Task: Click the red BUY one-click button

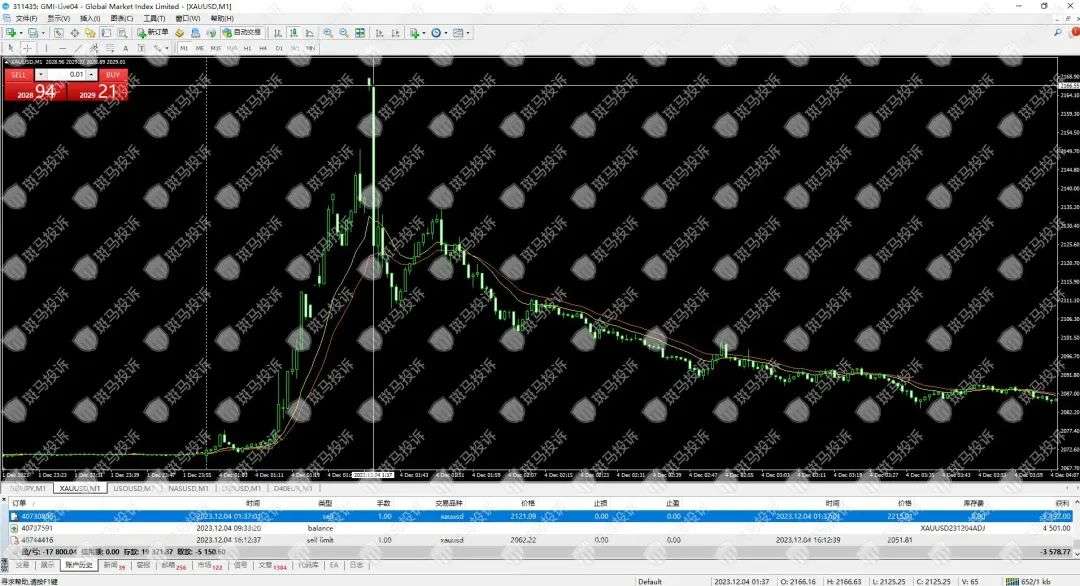Action: (113, 74)
